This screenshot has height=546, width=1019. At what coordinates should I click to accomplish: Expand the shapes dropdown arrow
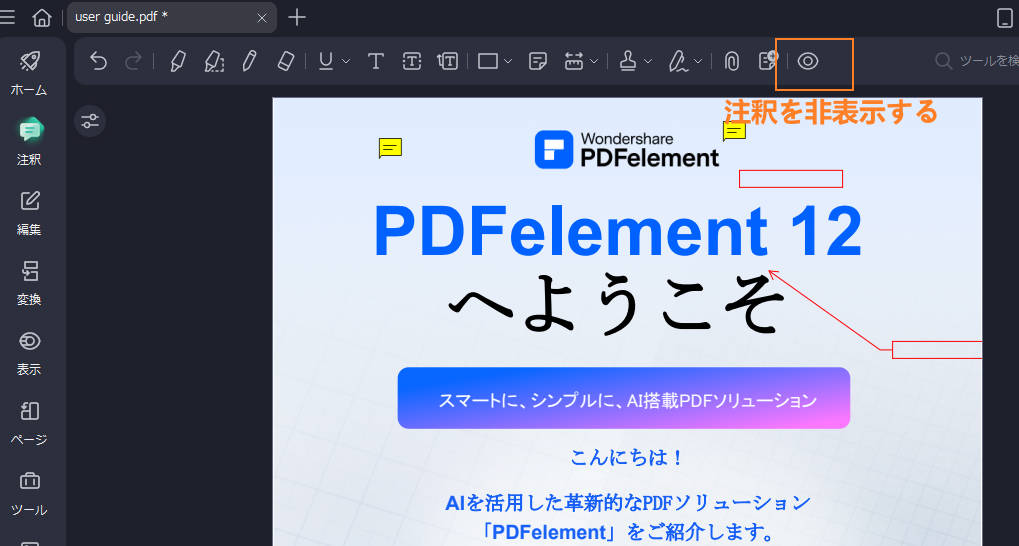(508, 62)
